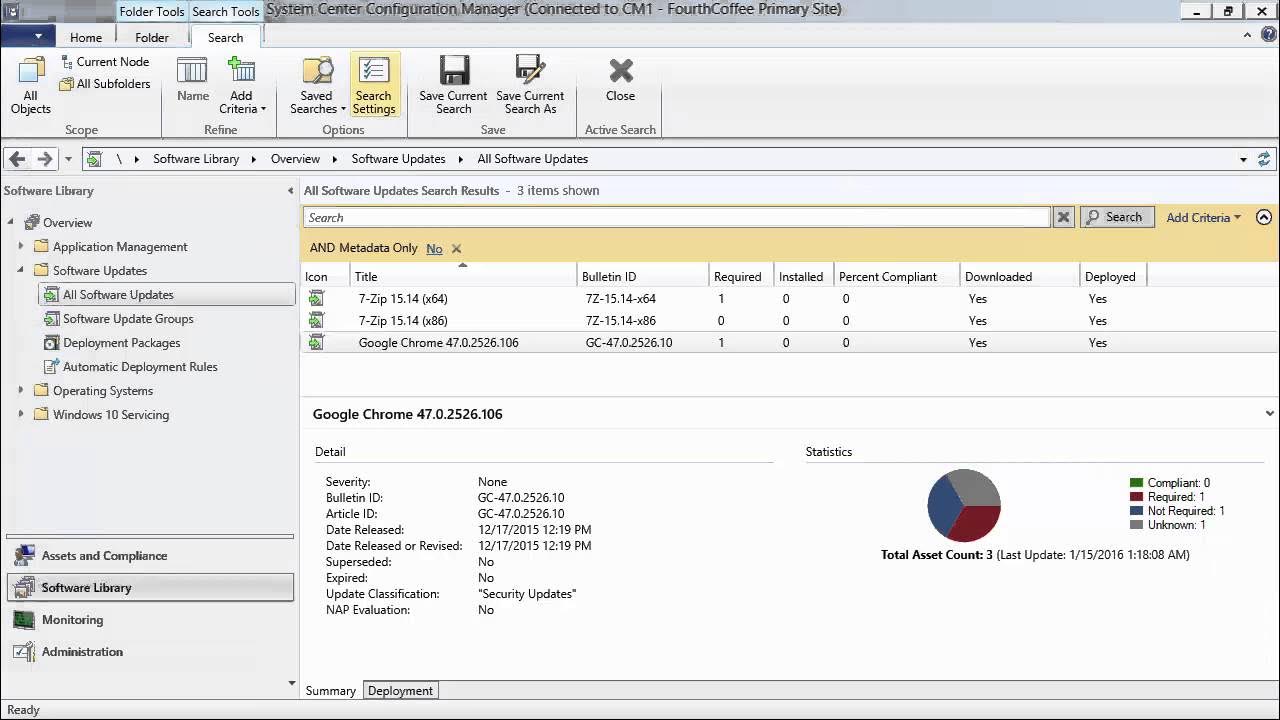Select Windows 10 Servicing folder

101,415
